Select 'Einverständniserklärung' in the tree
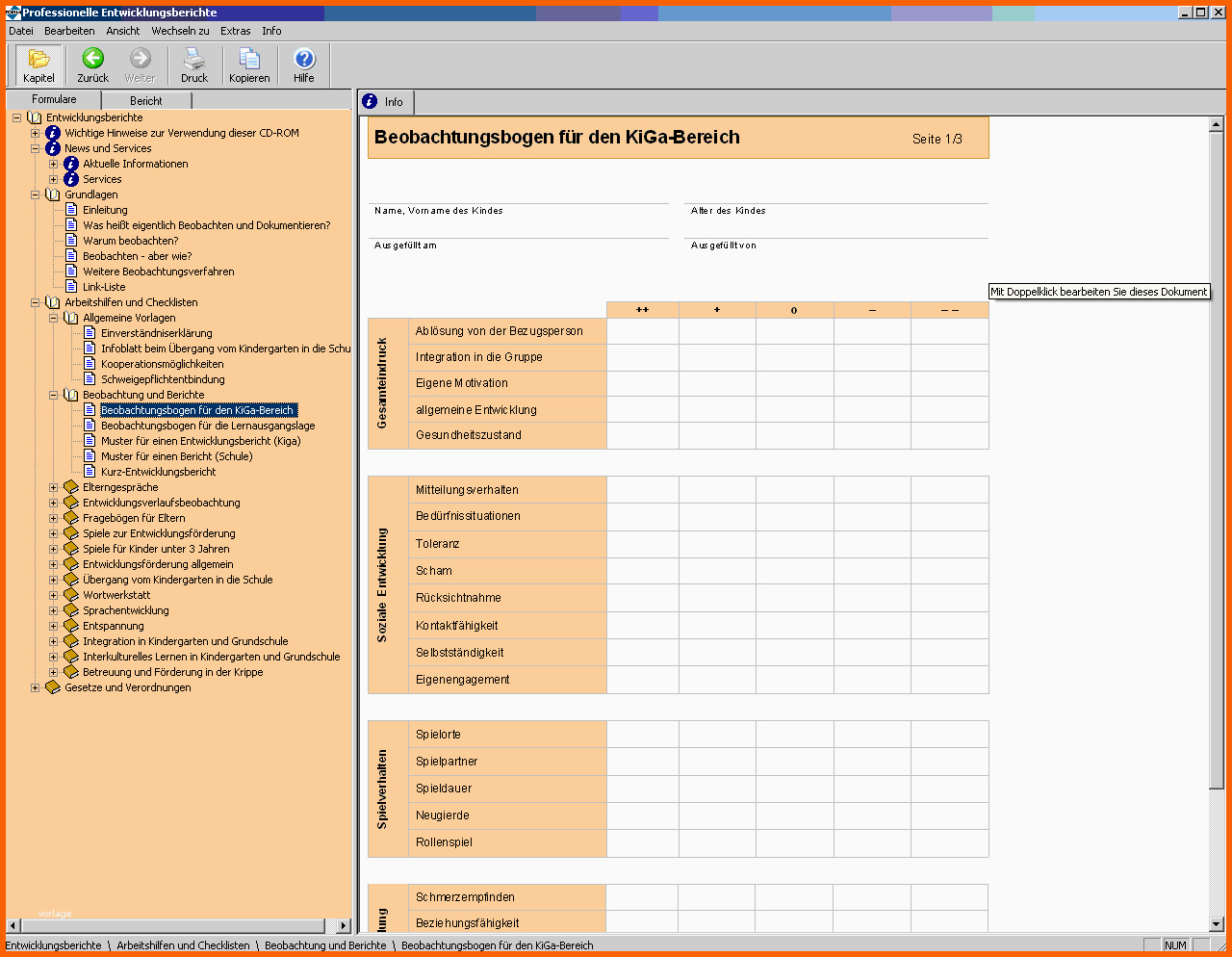 coord(157,333)
